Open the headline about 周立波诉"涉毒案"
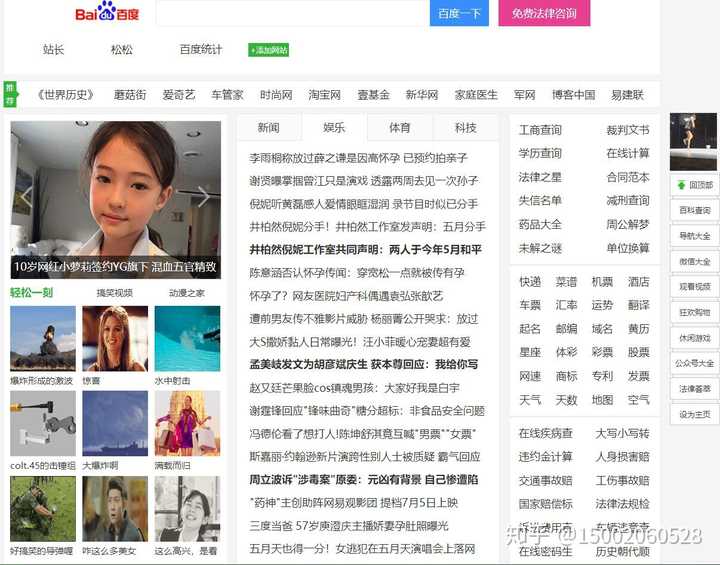The image size is (720, 565). (364, 480)
